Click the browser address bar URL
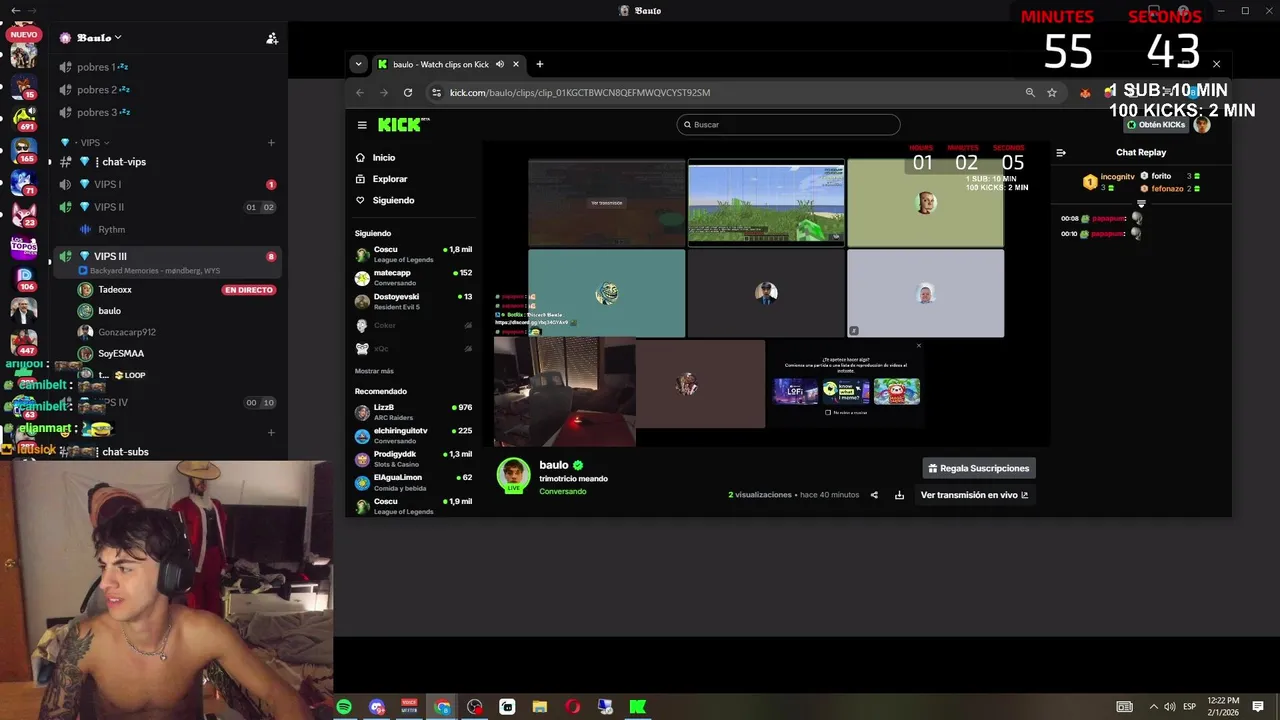 (580, 93)
